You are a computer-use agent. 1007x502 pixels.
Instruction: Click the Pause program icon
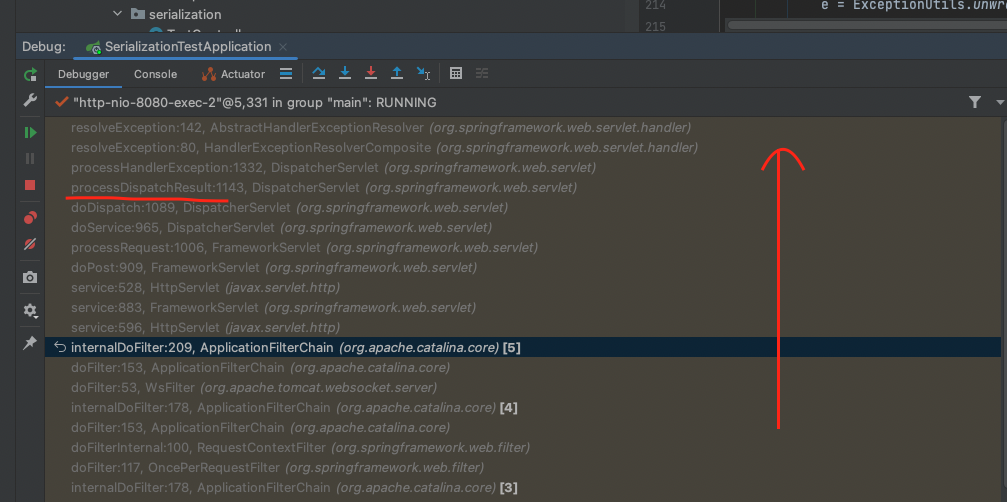(x=30, y=159)
